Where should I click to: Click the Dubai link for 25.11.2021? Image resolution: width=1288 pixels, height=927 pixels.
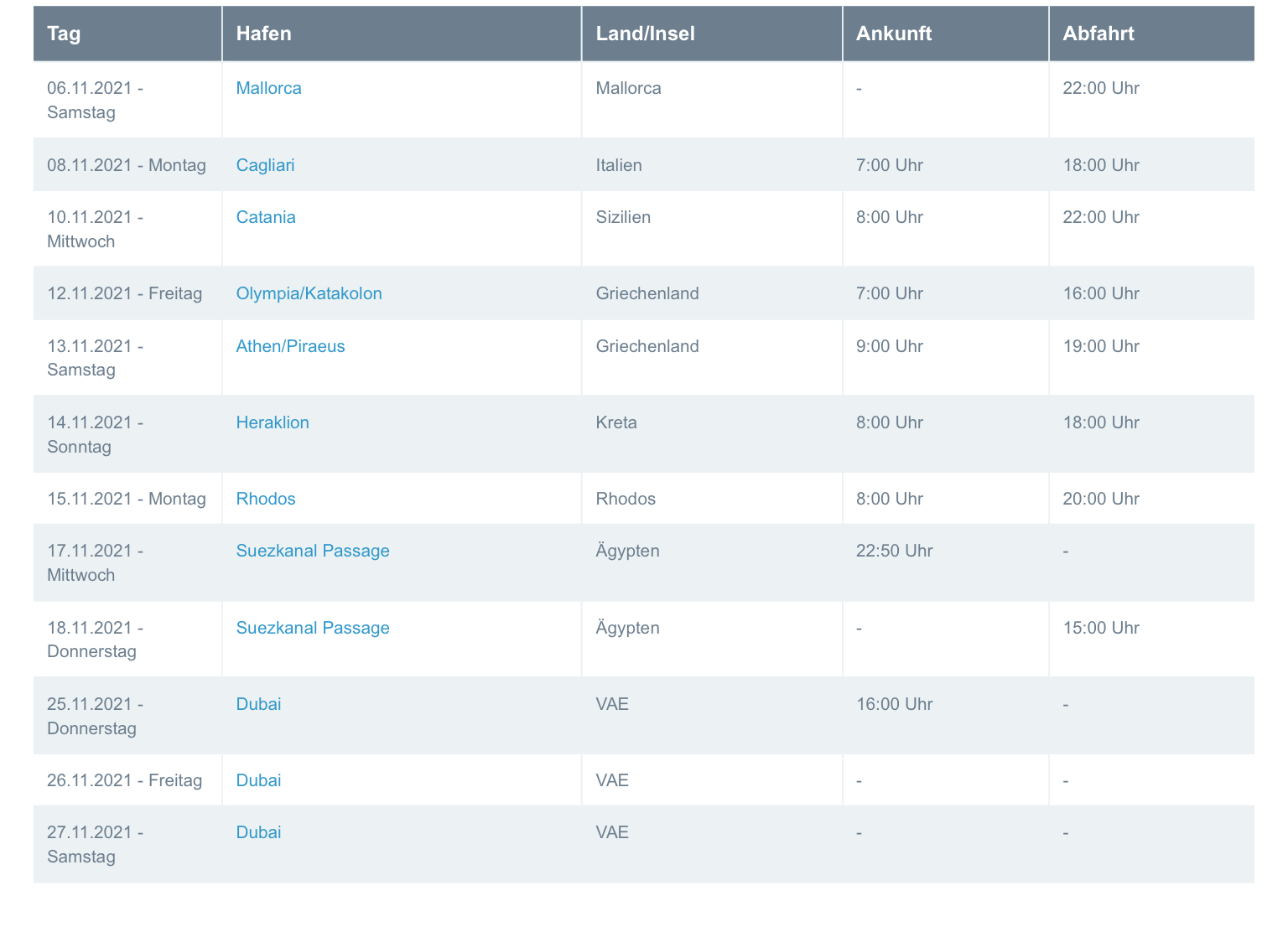coord(258,704)
